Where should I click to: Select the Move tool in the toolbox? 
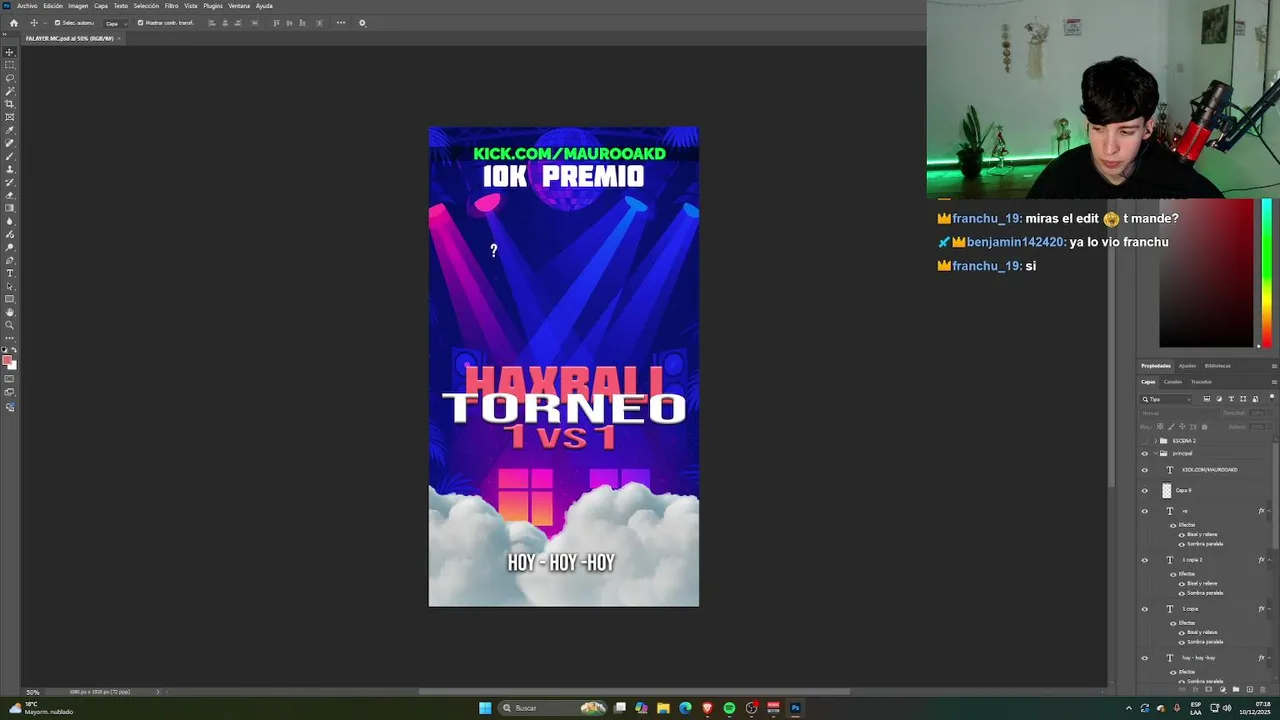10,52
